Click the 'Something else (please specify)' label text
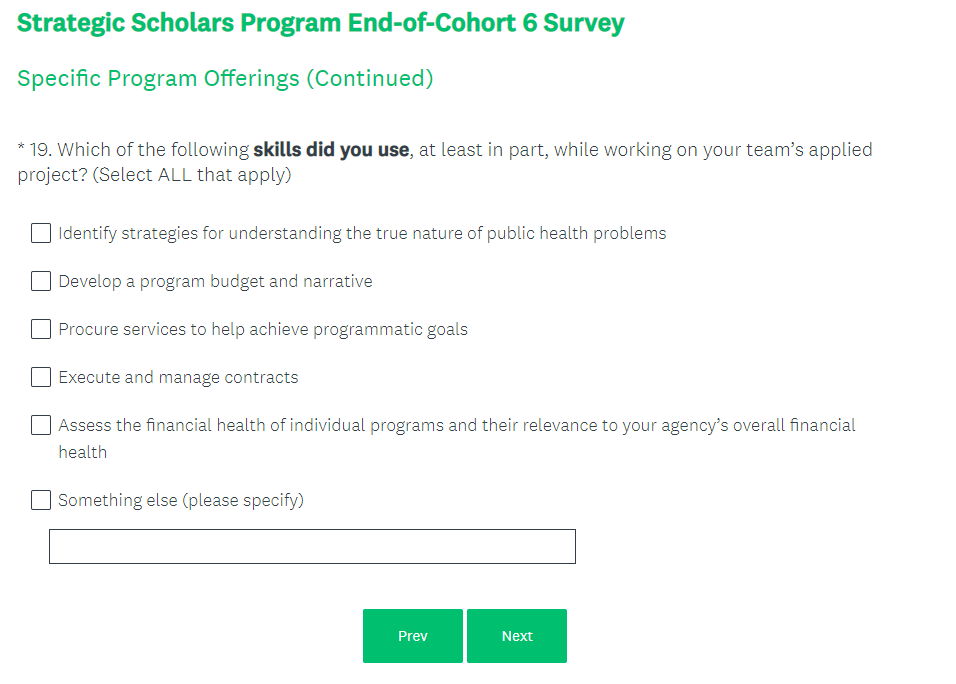 181,500
